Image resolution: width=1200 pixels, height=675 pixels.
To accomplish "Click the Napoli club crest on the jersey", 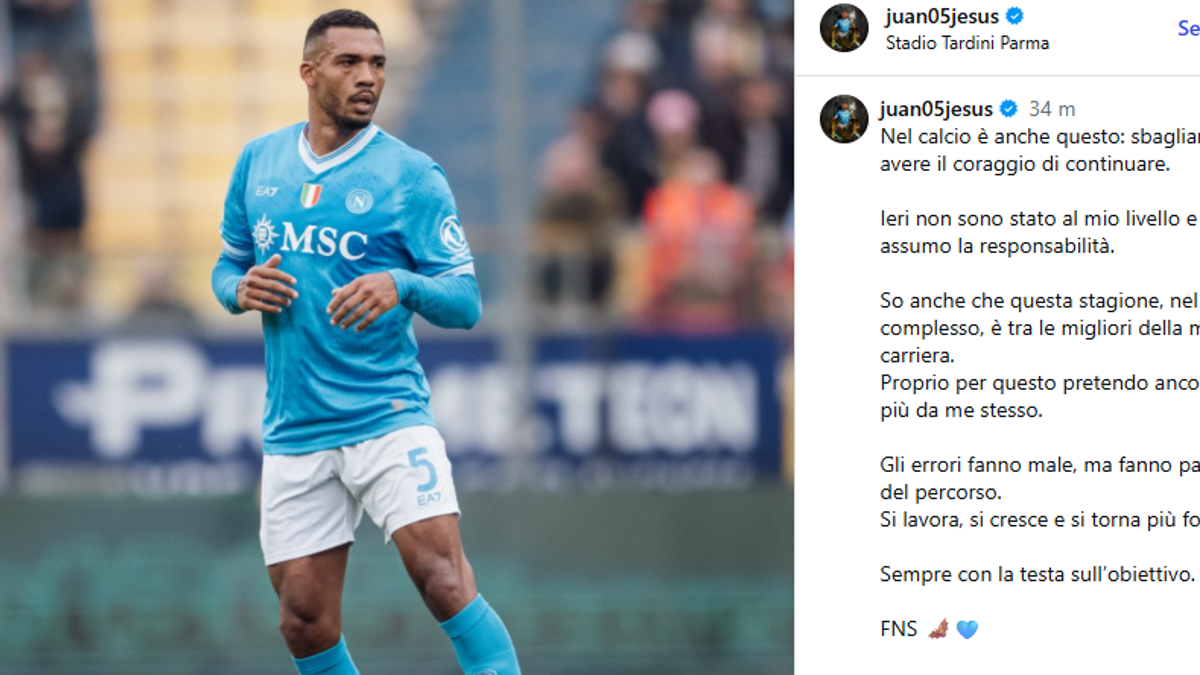I will click(x=359, y=201).
